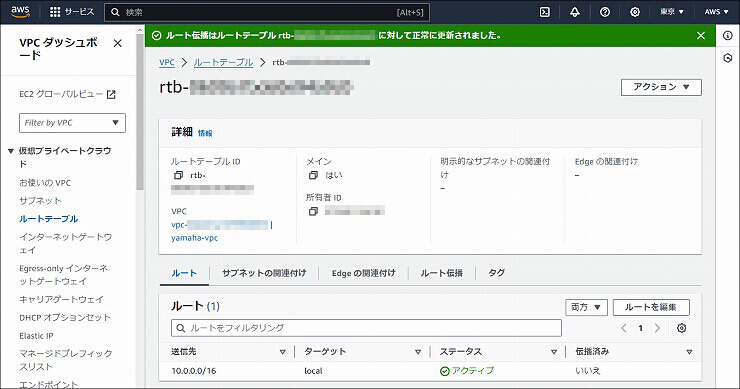Click the いいえ propagated cell
This screenshot has width=740, height=389.
tap(588, 371)
